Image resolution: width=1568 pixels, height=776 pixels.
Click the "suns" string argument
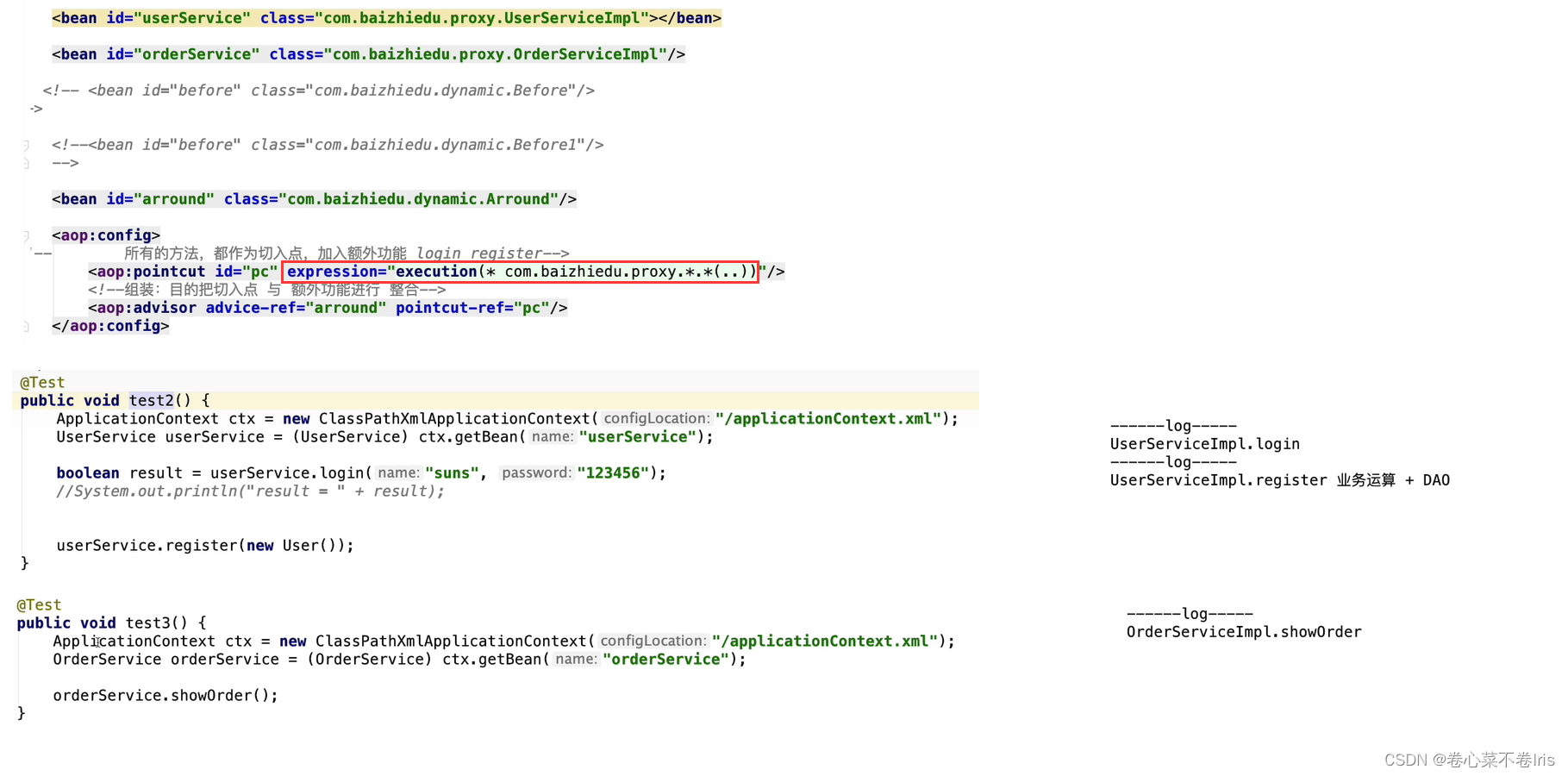tap(452, 472)
